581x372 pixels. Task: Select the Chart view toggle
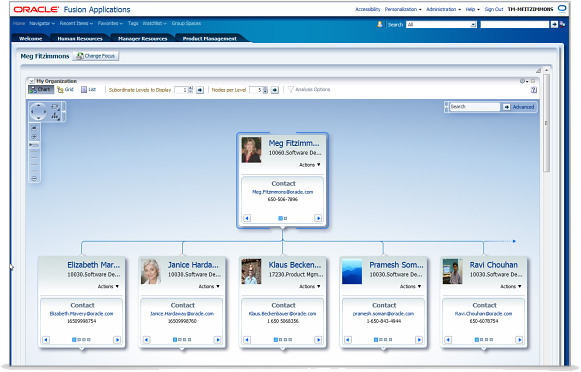[x=41, y=90]
